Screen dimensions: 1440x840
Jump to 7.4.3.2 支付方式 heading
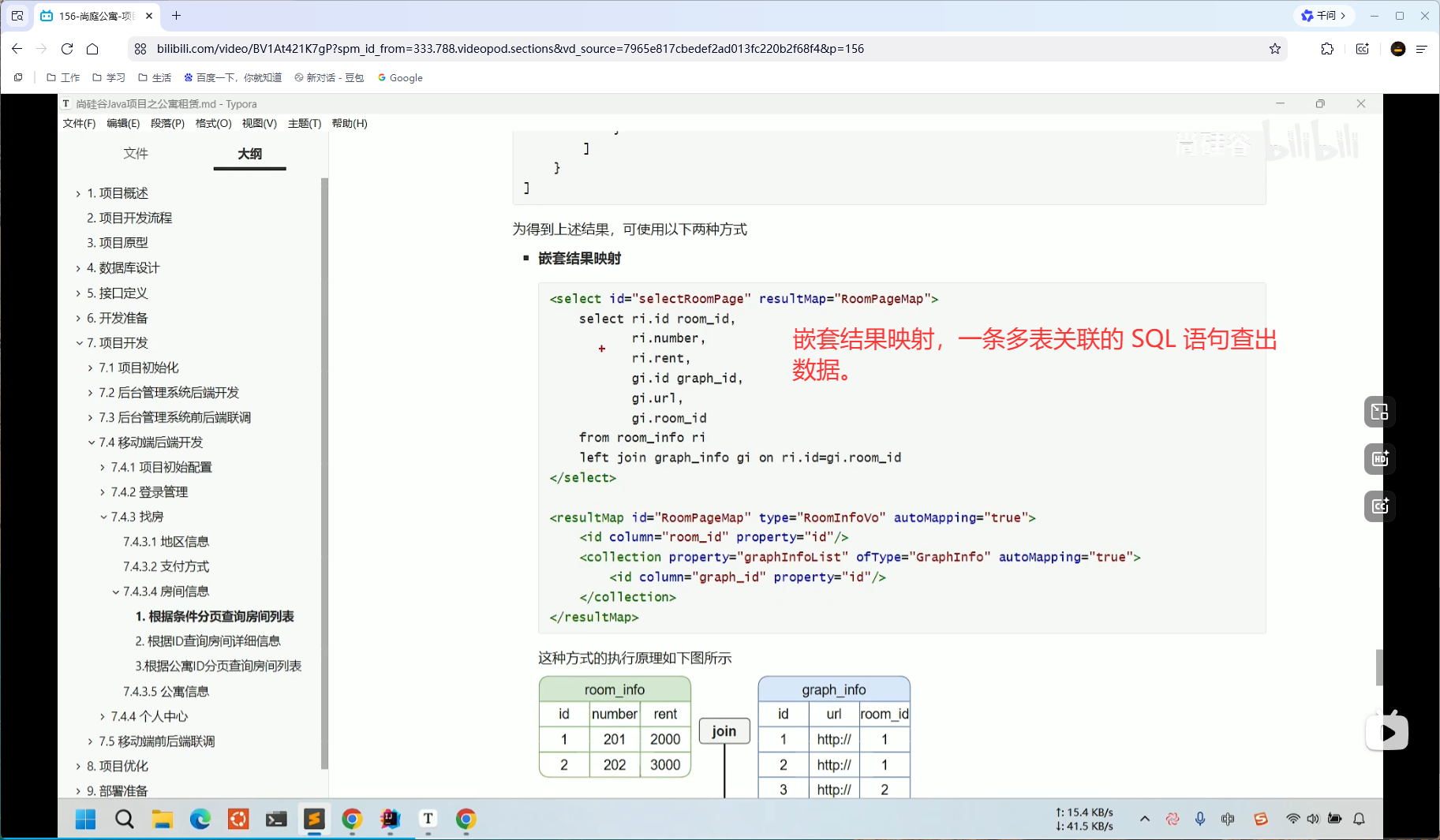coord(166,566)
